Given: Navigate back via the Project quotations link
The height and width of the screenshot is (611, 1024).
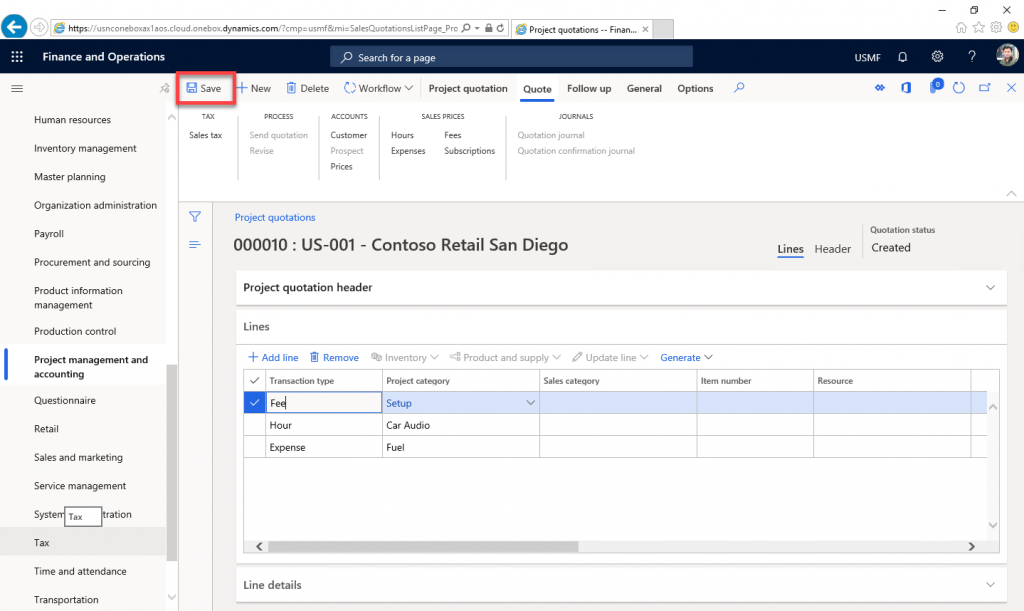Looking at the screenshot, I should [274, 216].
